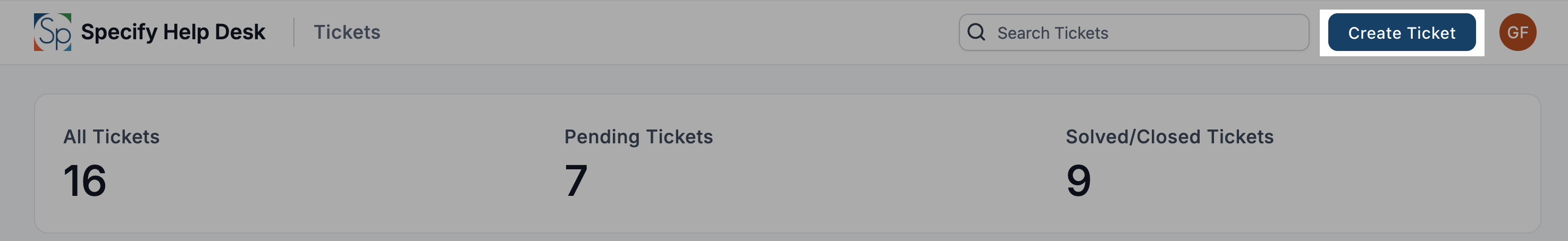The image size is (1568, 241).
Task: Click page background strip beneath the header
Action: [x=784, y=79]
